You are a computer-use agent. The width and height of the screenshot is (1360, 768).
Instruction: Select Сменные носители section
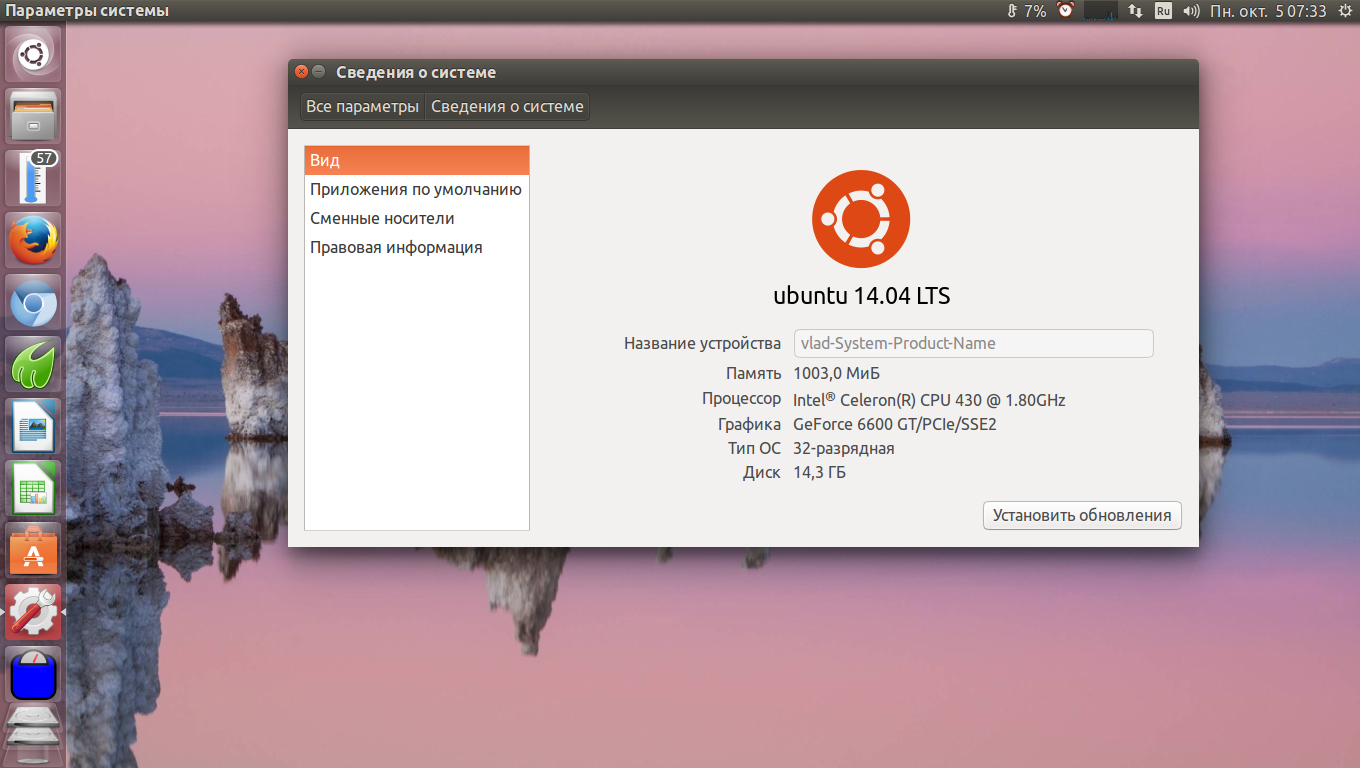coord(417,218)
